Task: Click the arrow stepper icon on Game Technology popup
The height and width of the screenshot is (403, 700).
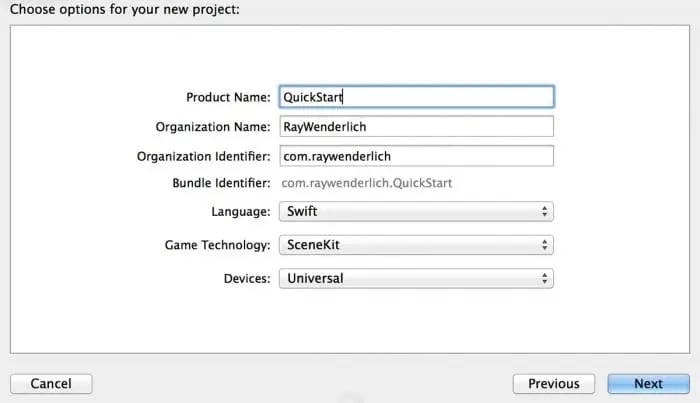Action: click(x=544, y=245)
